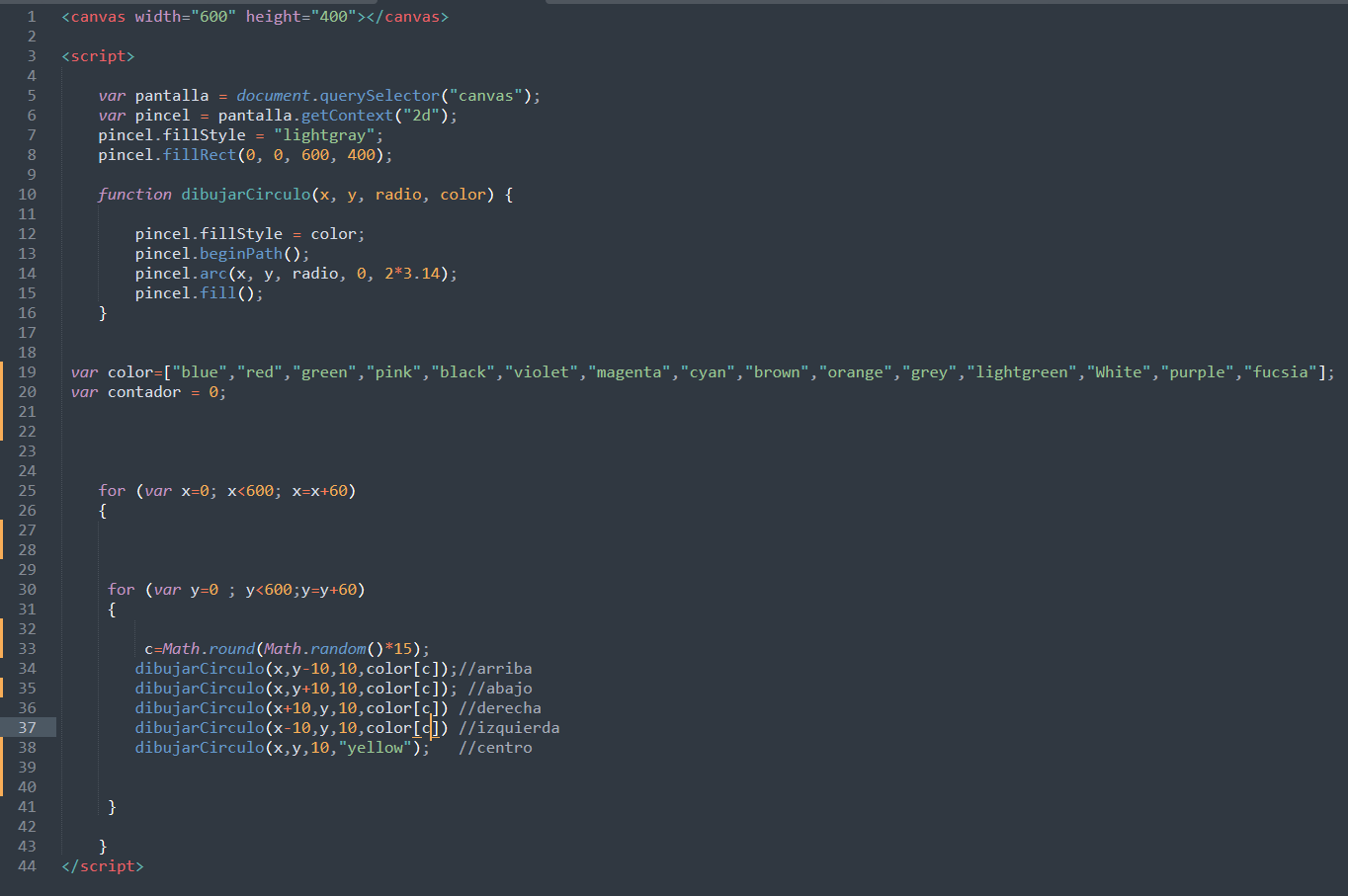Click x<600 condition in outer for loop
Screen dimensions: 1348x896
(x=250, y=491)
